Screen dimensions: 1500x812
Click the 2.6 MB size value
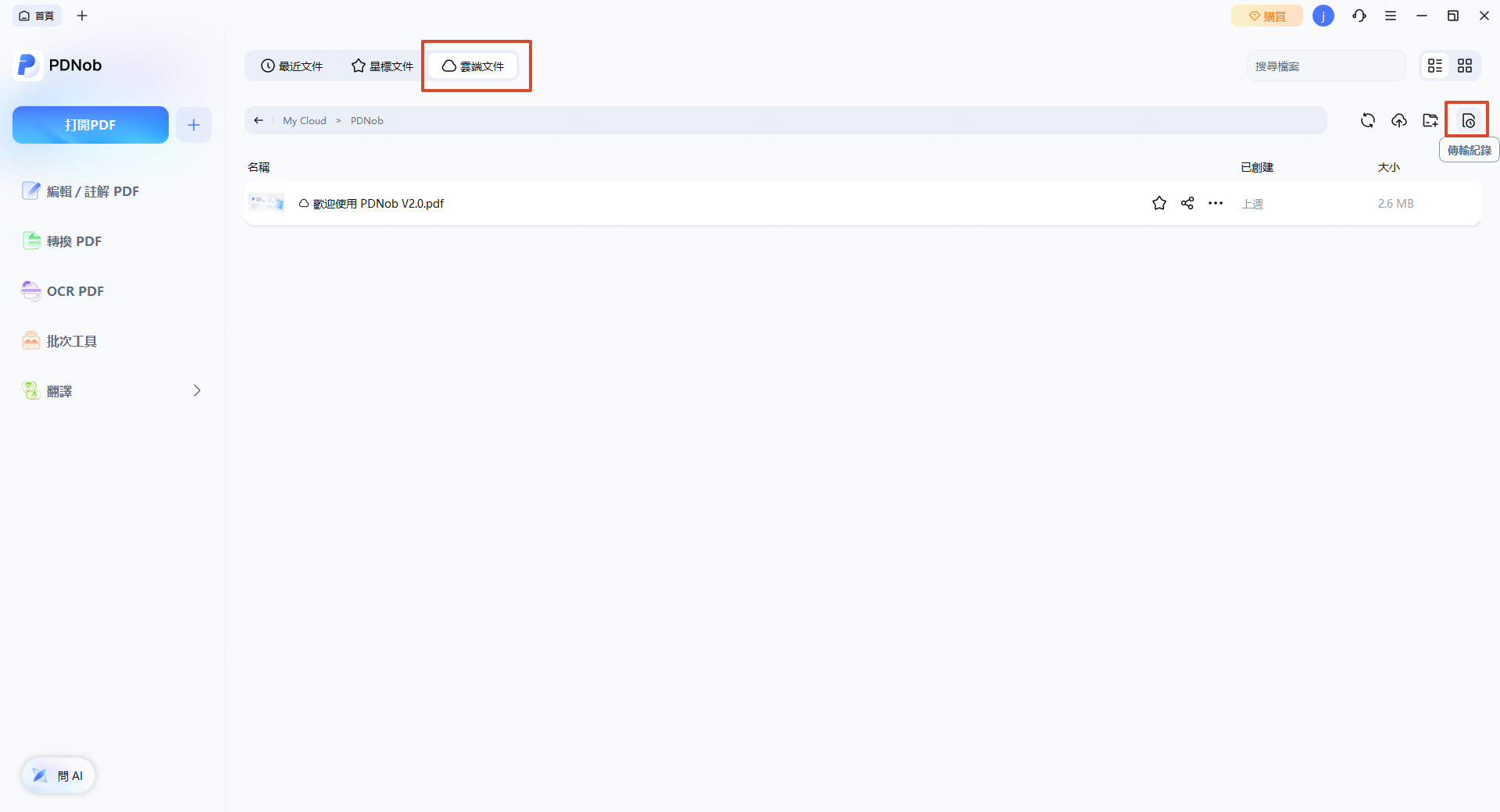[x=1396, y=204]
